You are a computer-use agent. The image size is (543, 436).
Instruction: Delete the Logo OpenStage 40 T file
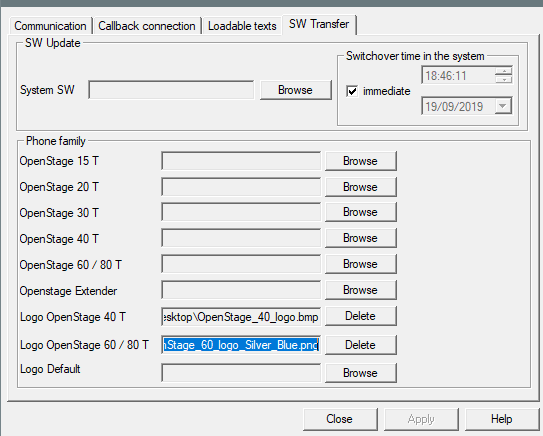tap(360, 316)
